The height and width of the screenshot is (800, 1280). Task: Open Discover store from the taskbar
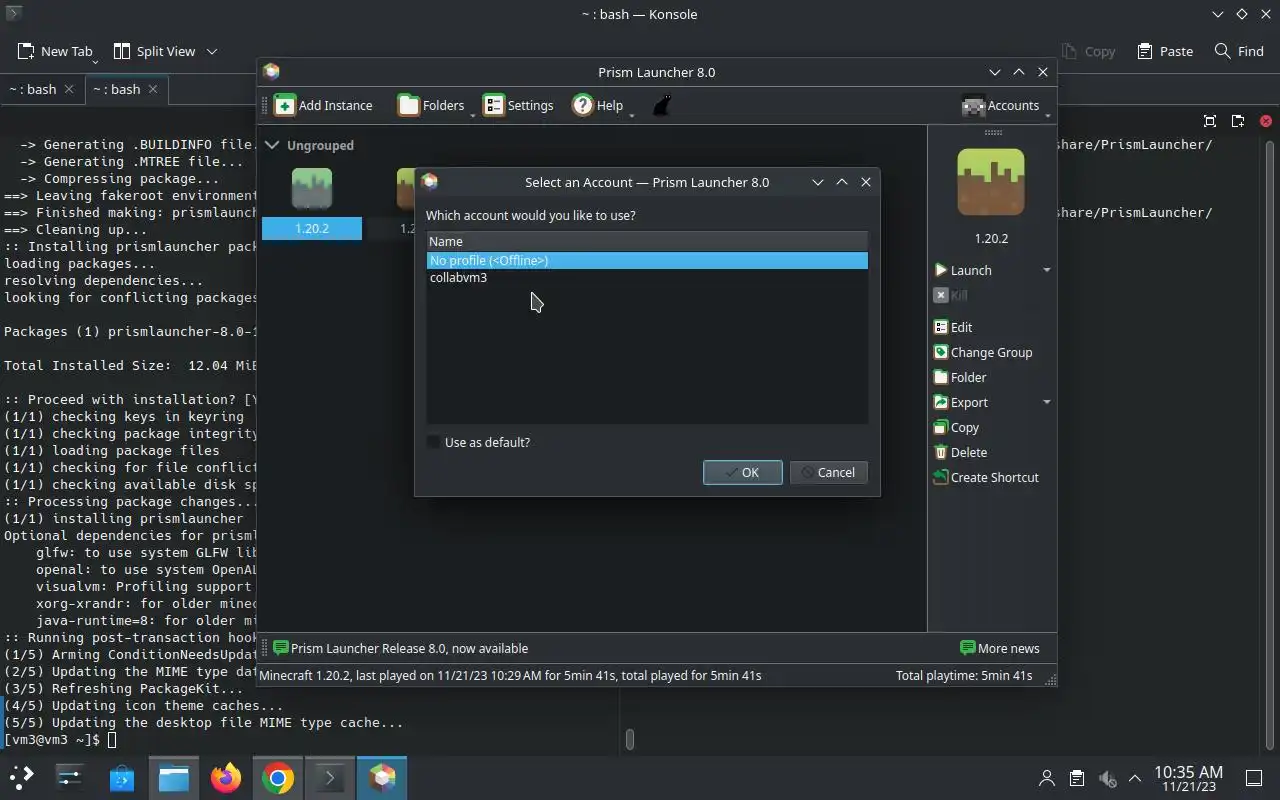(122, 777)
